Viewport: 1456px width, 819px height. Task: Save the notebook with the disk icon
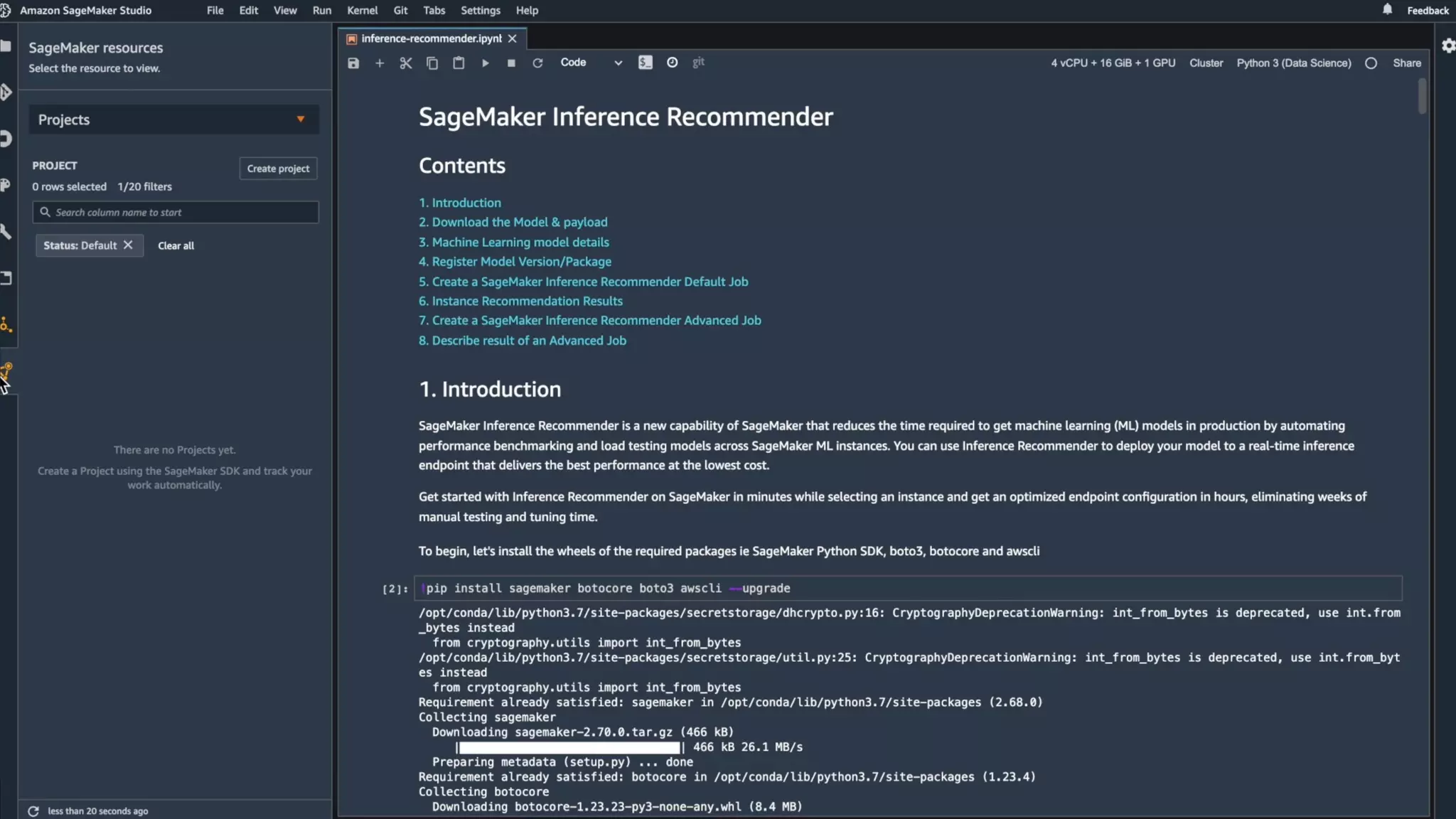point(353,63)
